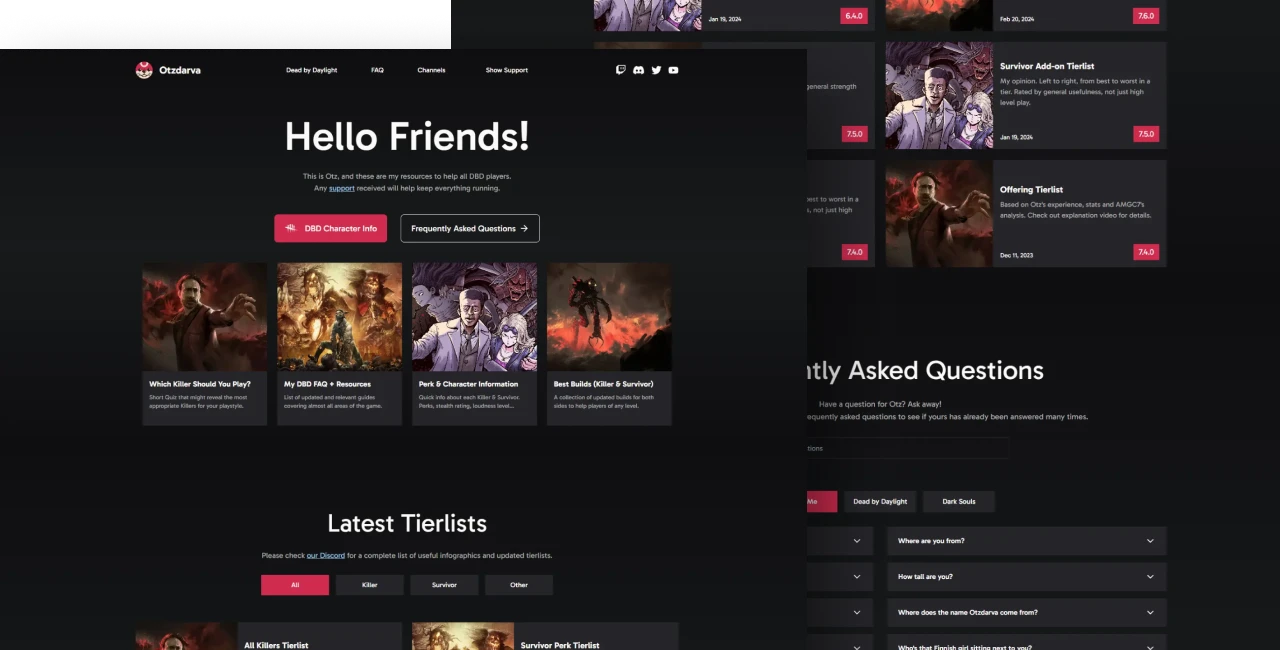Follow the 'our Discord' link
The image size is (1280, 650).
click(325, 556)
